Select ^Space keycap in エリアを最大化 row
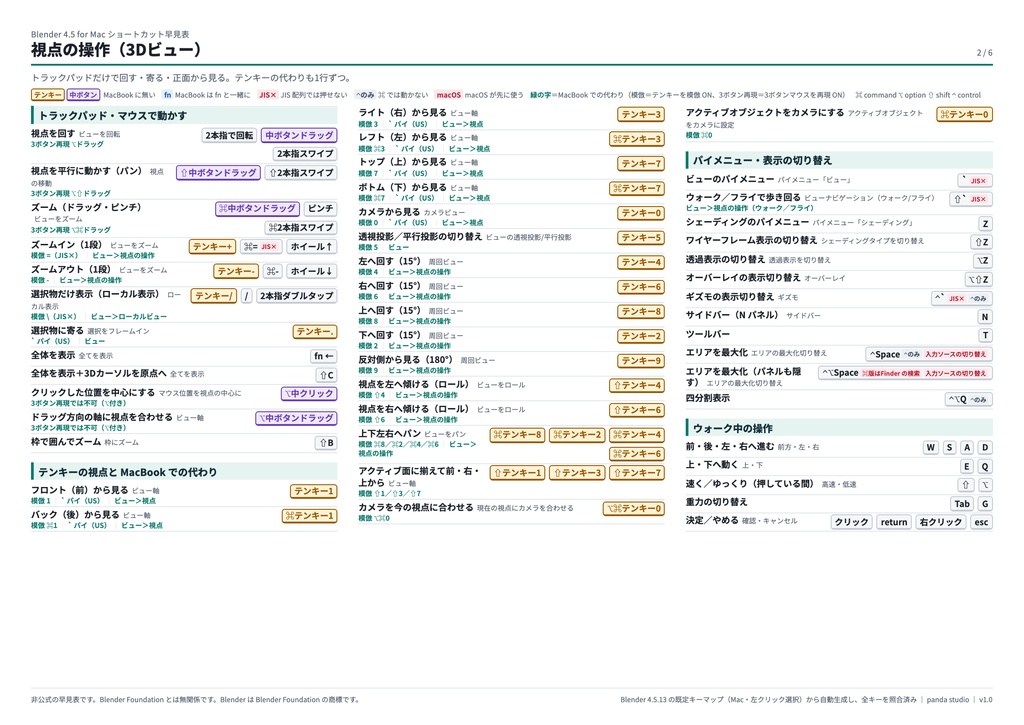The image size is (1024, 725). coord(929,354)
